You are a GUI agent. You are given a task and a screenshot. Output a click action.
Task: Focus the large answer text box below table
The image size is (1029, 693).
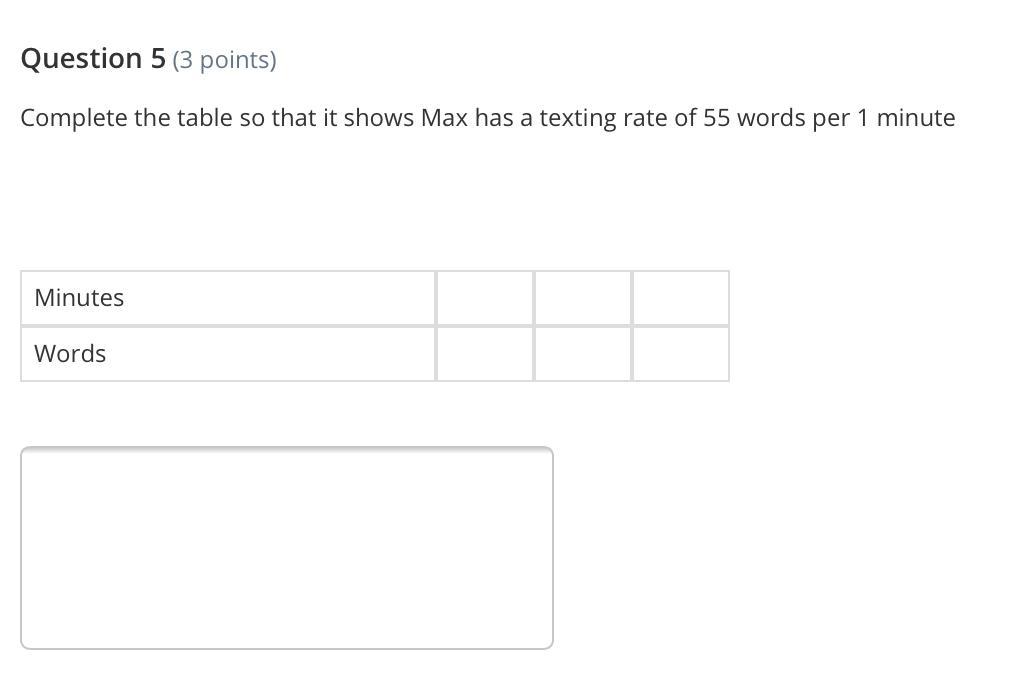click(x=287, y=548)
